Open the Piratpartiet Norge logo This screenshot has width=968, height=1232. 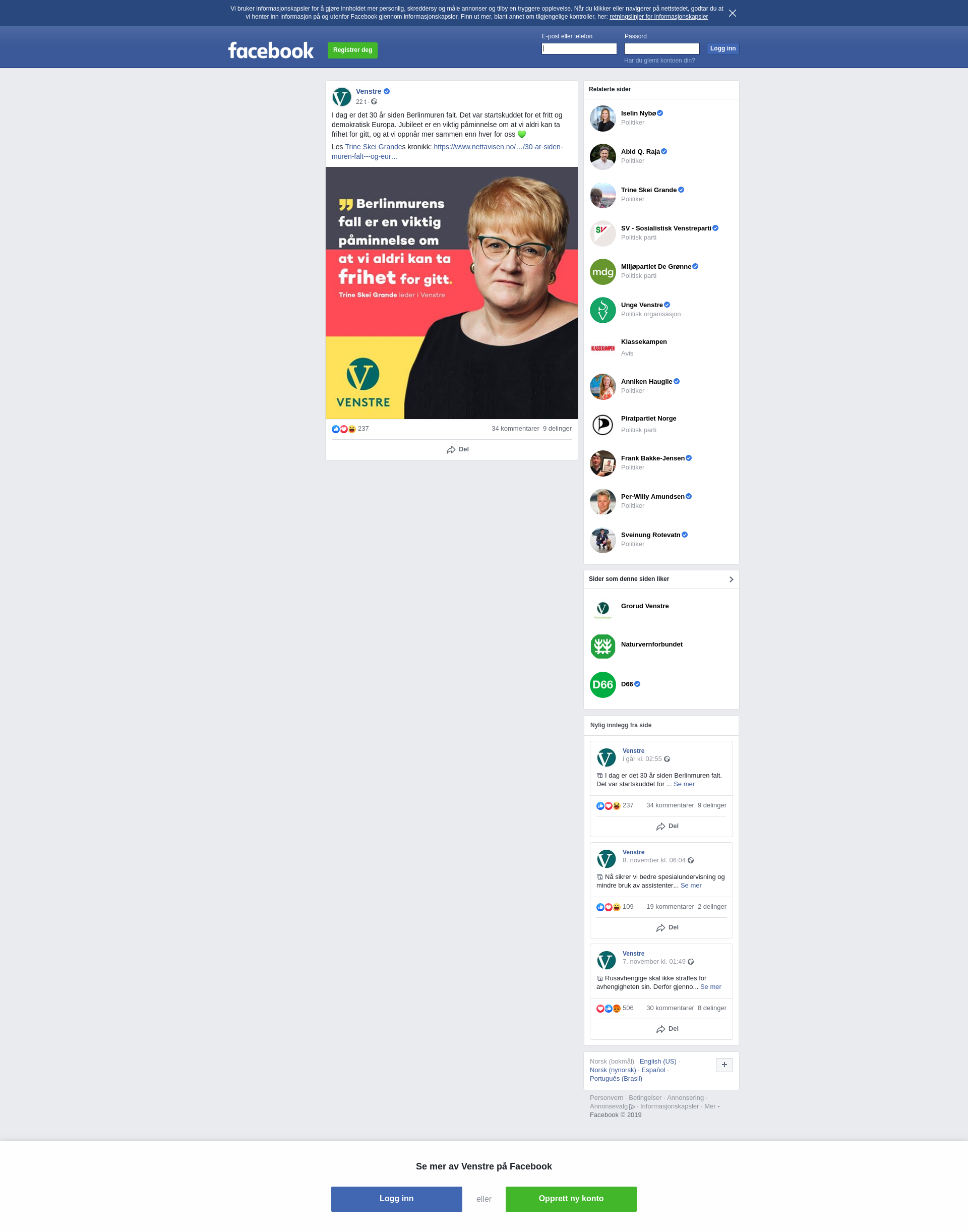pos(602,425)
